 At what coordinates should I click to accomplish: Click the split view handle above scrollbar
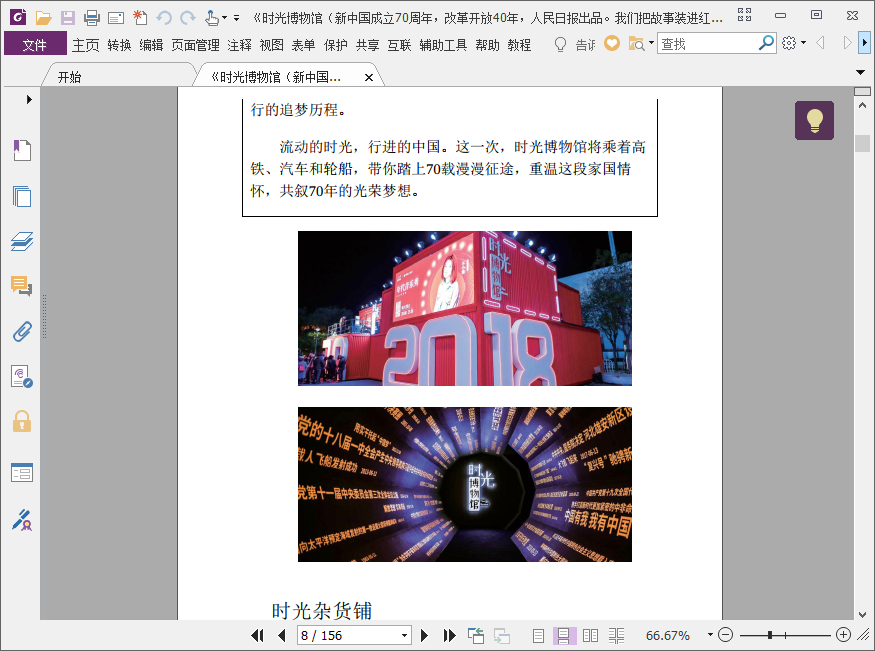click(862, 91)
